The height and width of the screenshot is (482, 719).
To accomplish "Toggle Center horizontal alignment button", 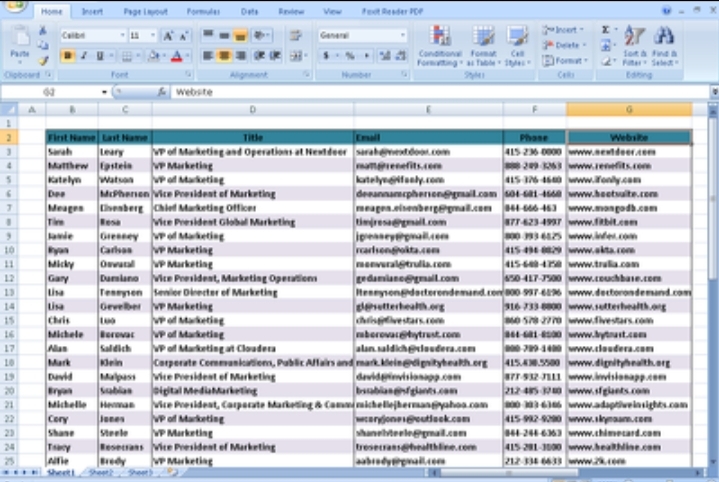I will [x=225, y=56].
